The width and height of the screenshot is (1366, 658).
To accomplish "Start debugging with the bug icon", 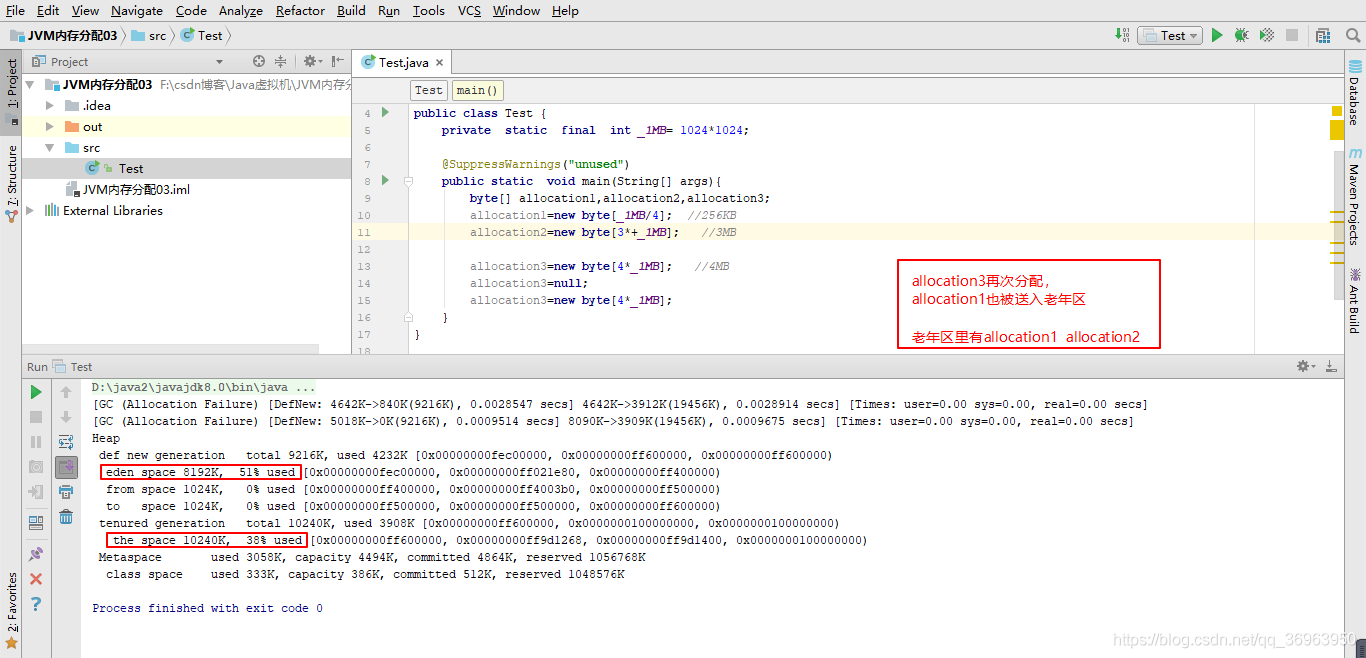I will pyautogui.click(x=1242, y=35).
